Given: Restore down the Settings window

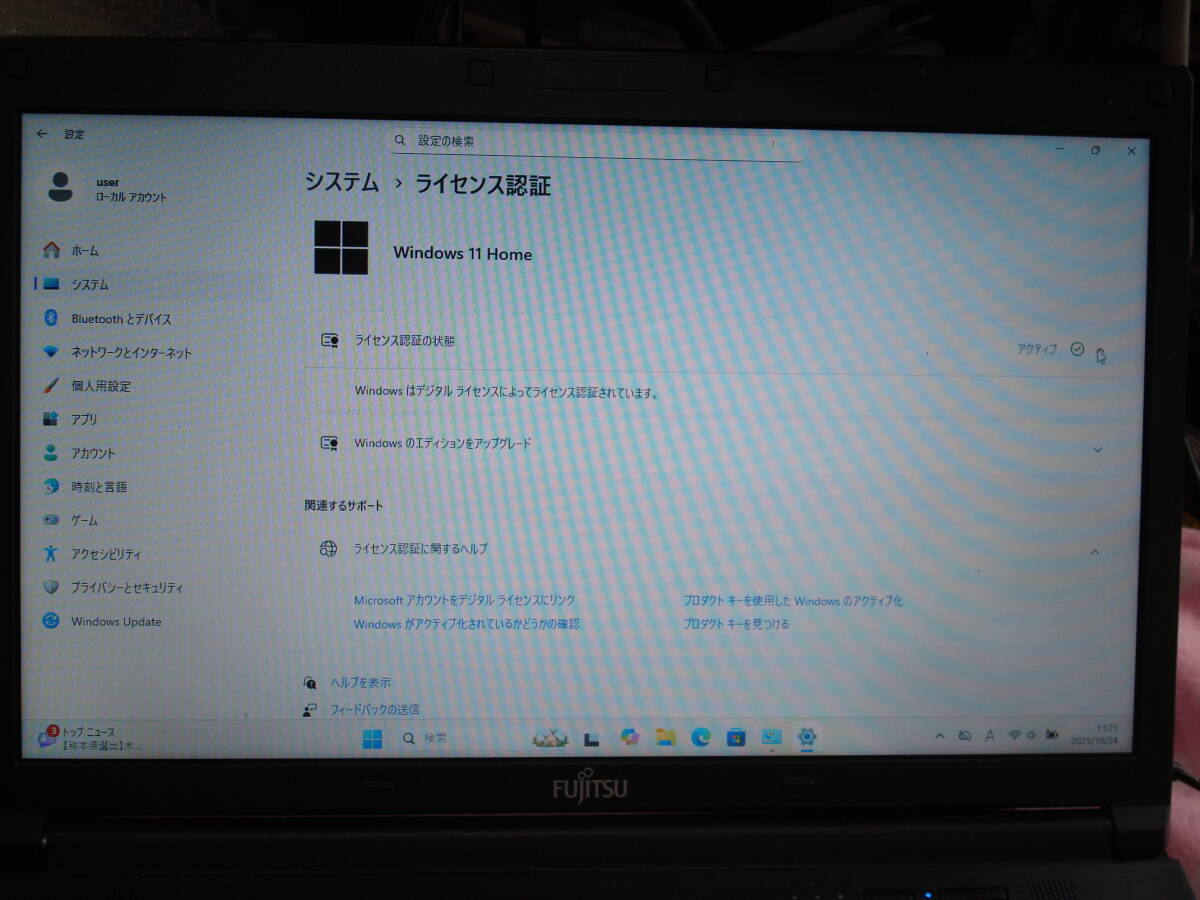Looking at the screenshot, I should point(1096,150).
